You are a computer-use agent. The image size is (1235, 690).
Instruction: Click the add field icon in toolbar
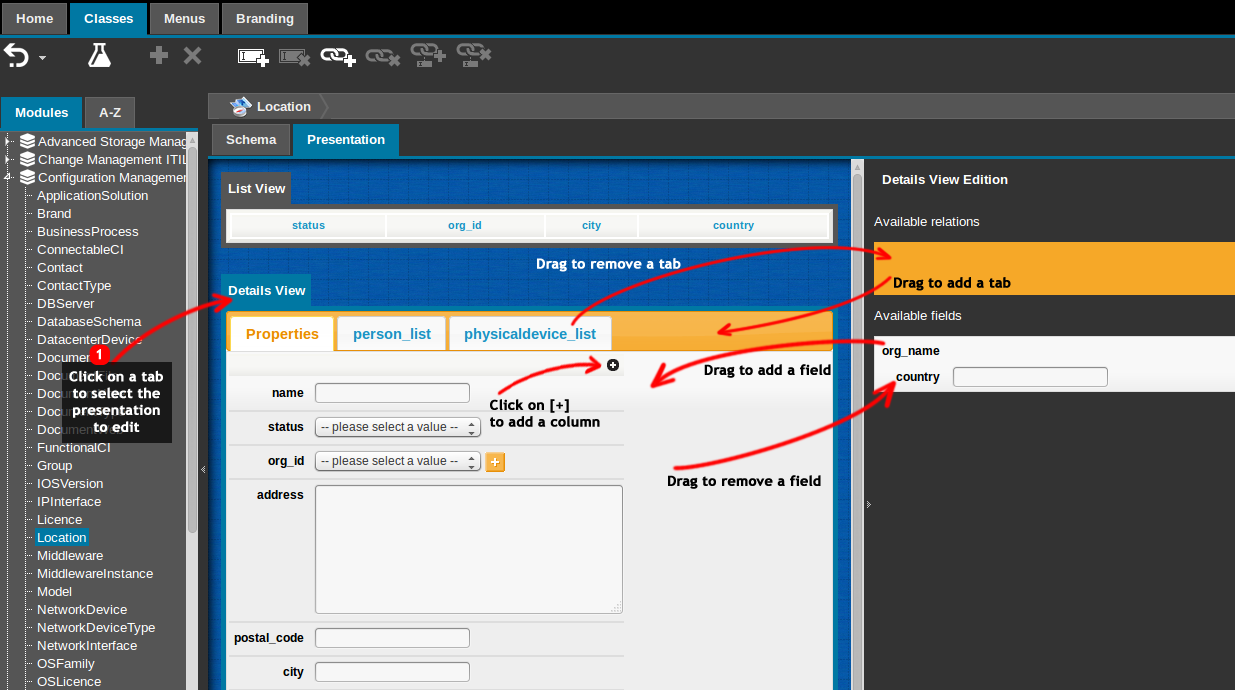(x=253, y=56)
